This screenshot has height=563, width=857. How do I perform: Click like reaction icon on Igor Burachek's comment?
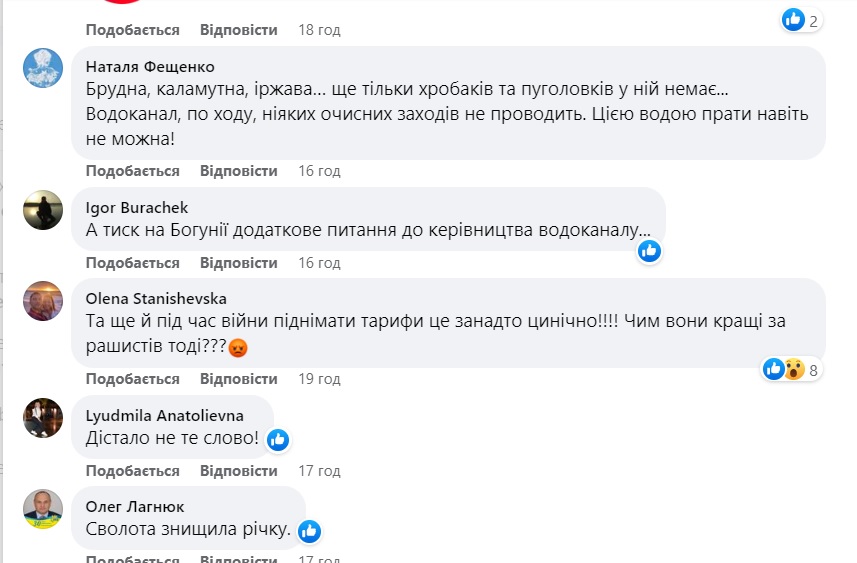pos(649,250)
